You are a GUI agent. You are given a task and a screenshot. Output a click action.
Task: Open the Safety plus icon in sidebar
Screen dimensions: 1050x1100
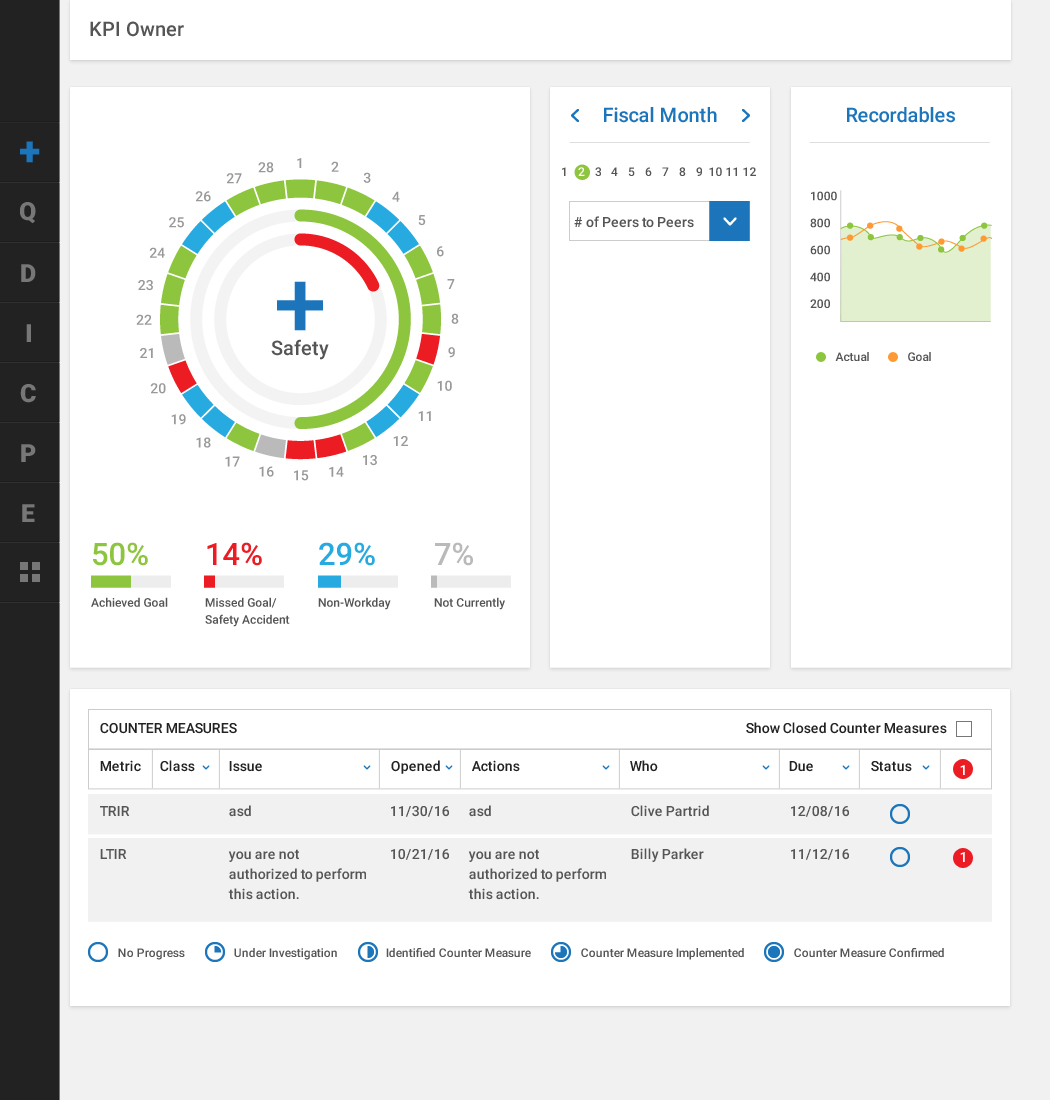click(29, 152)
